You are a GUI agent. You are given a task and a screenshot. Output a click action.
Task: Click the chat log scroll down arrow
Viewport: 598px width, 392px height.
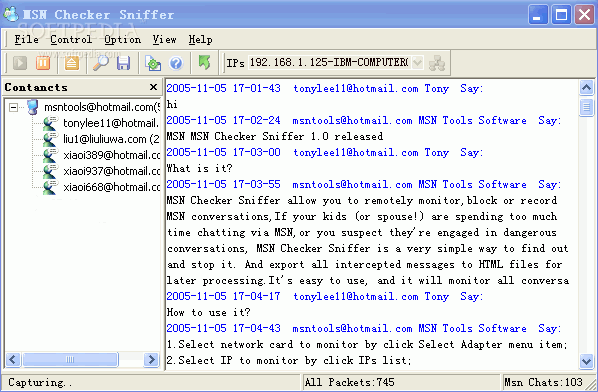point(586,360)
